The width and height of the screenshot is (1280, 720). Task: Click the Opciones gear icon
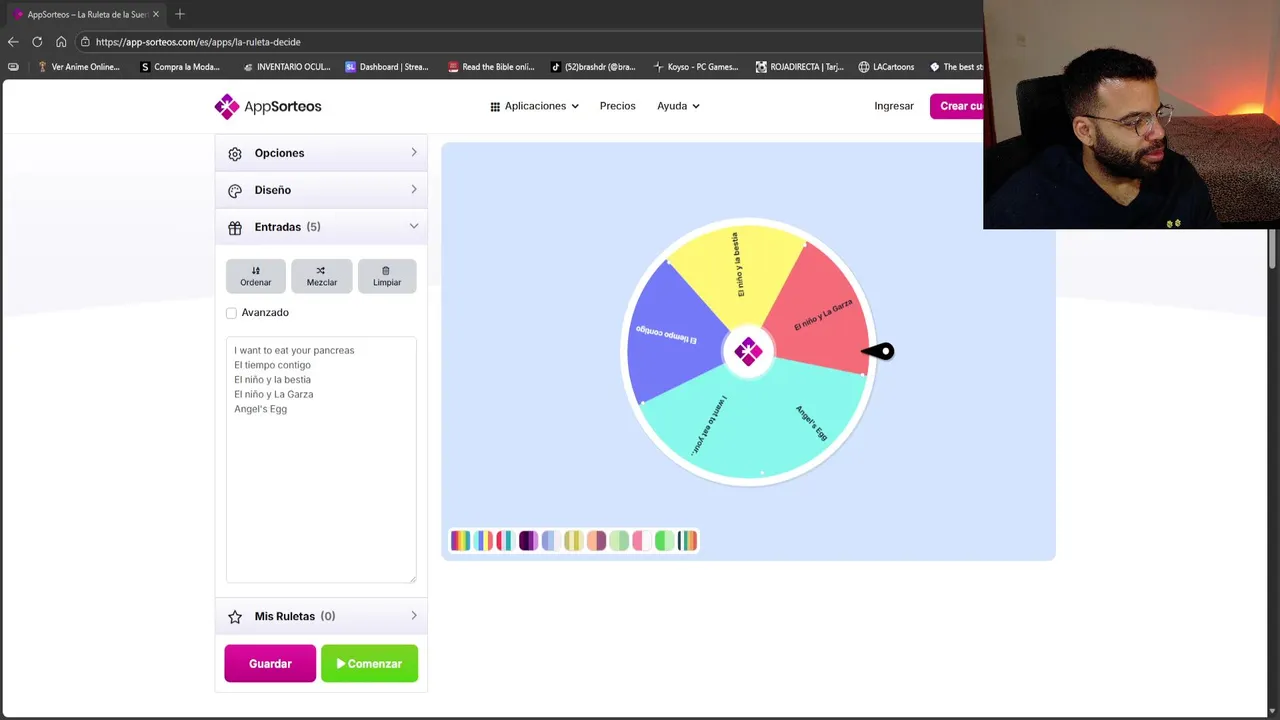coord(235,154)
